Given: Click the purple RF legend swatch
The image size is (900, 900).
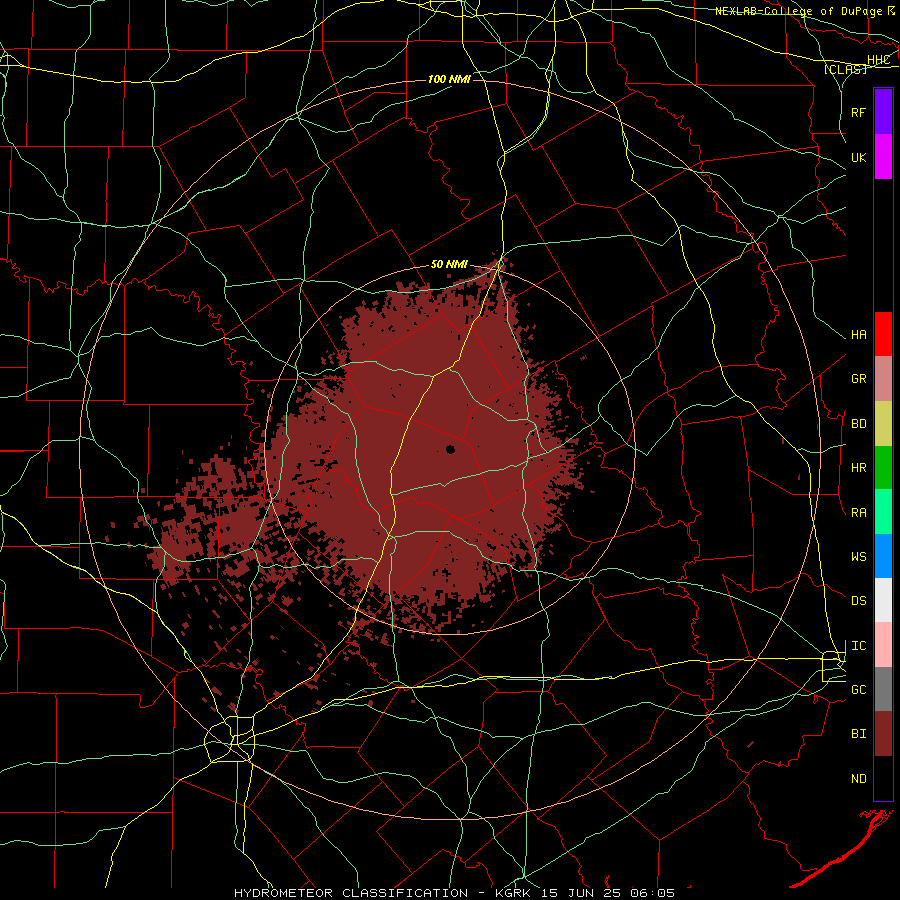Looking at the screenshot, I should [x=883, y=112].
